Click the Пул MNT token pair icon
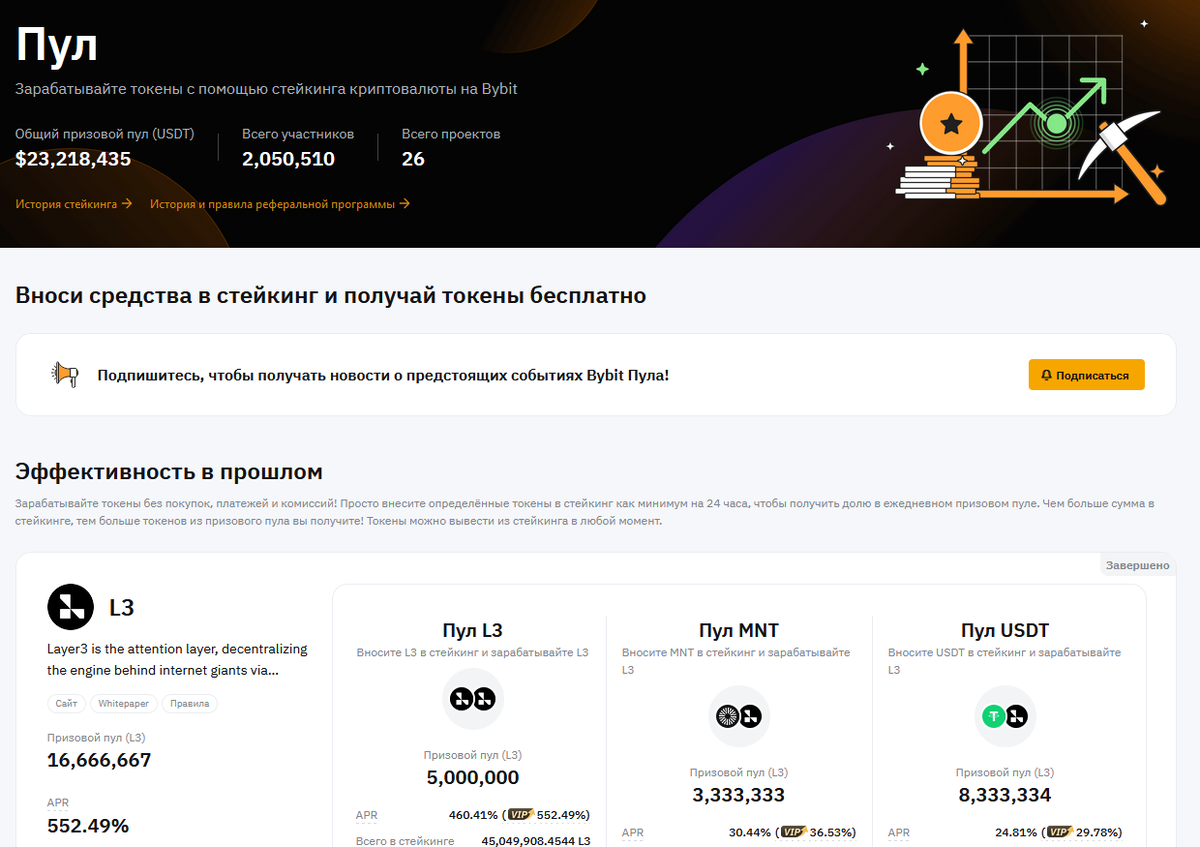 click(739, 716)
